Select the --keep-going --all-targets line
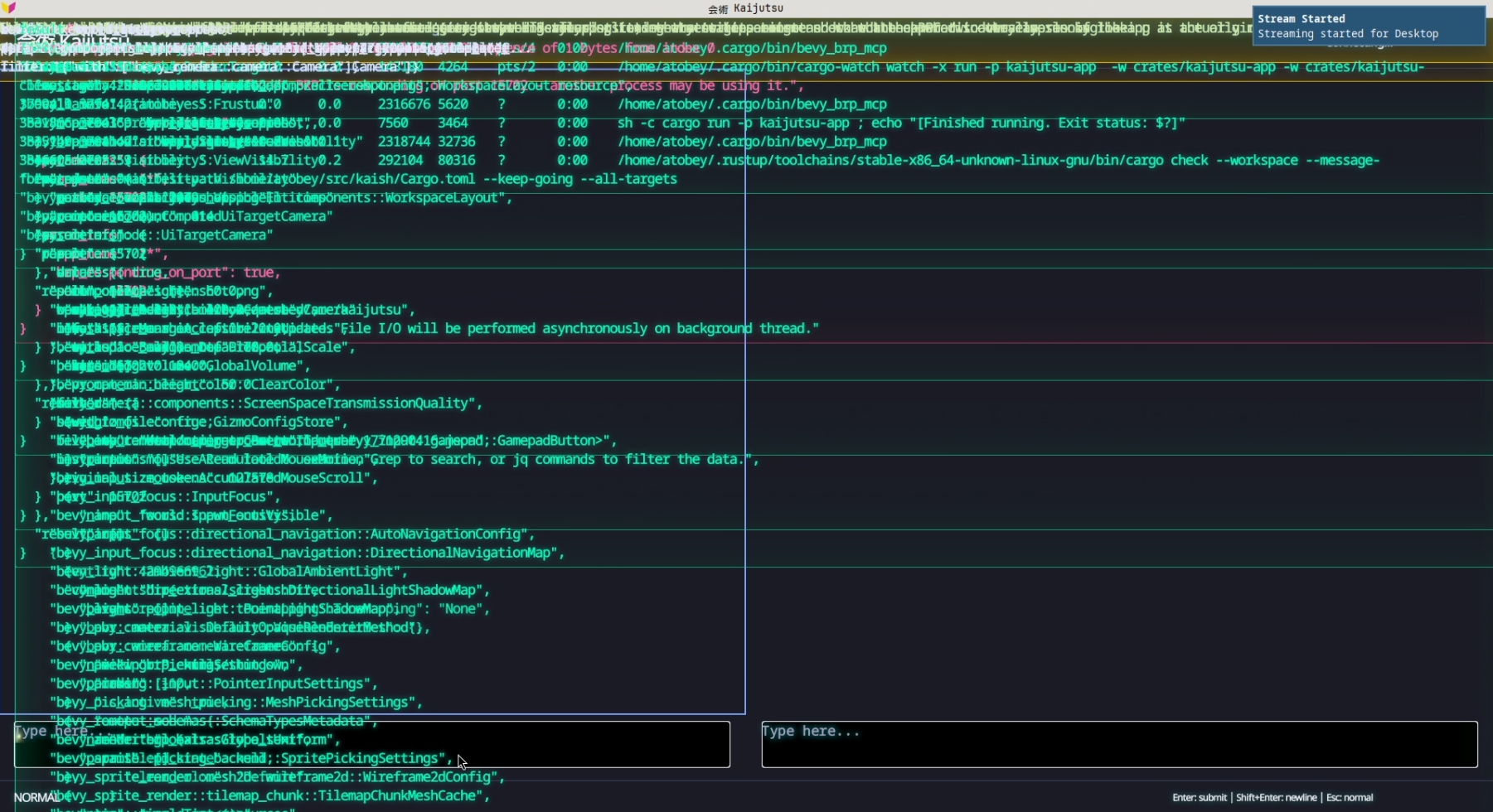This screenshot has width=1493, height=812. click(x=580, y=179)
